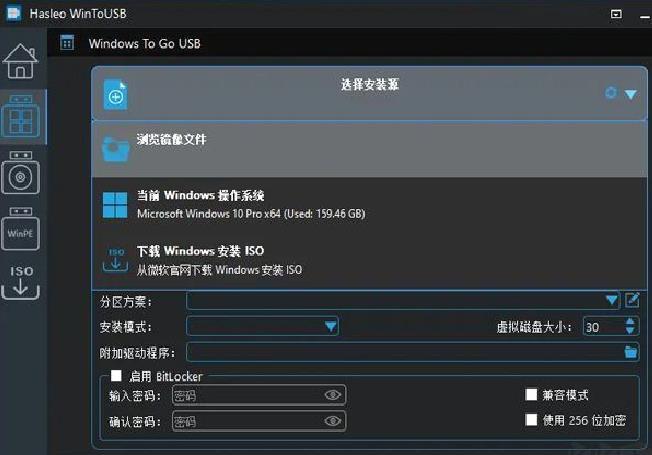Show password in 输入密码 field
This screenshot has width=652, height=455.
[333, 395]
